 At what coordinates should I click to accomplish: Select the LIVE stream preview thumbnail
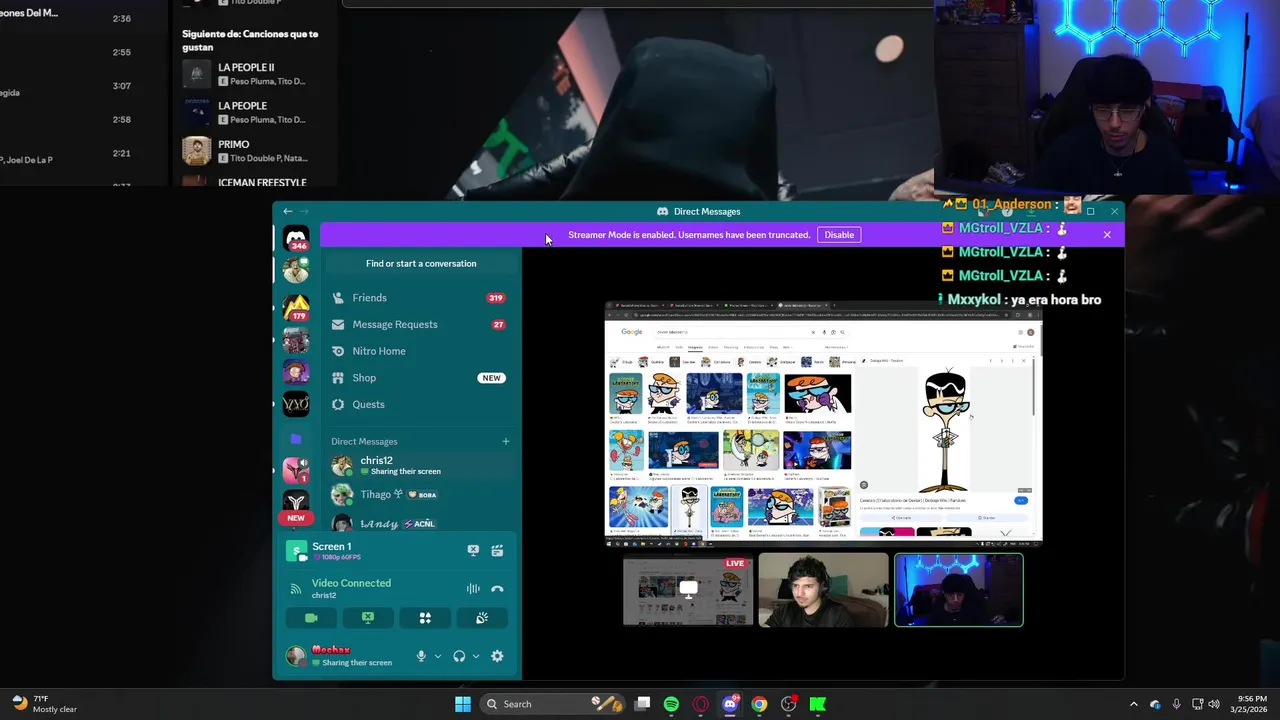click(688, 590)
